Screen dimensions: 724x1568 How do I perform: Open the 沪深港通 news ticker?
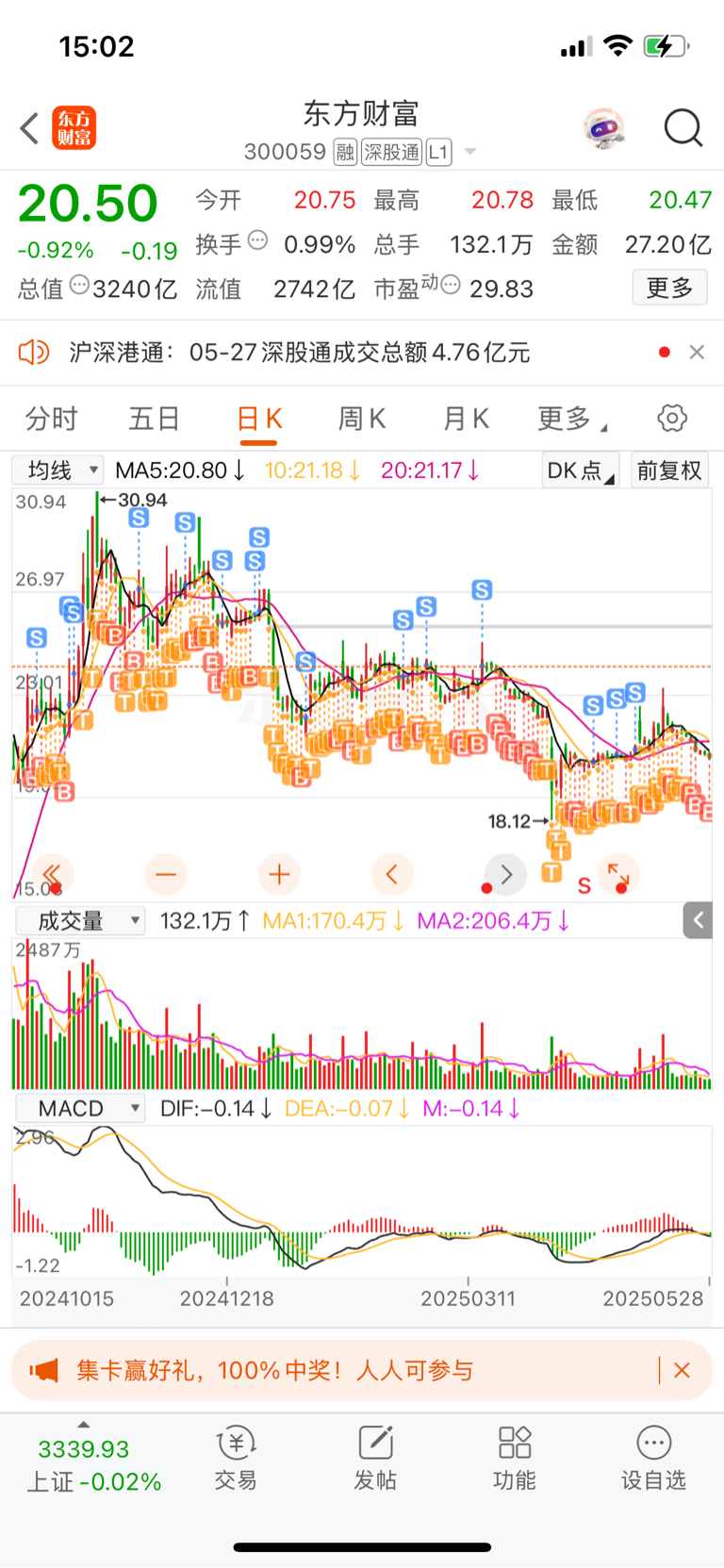[299, 353]
